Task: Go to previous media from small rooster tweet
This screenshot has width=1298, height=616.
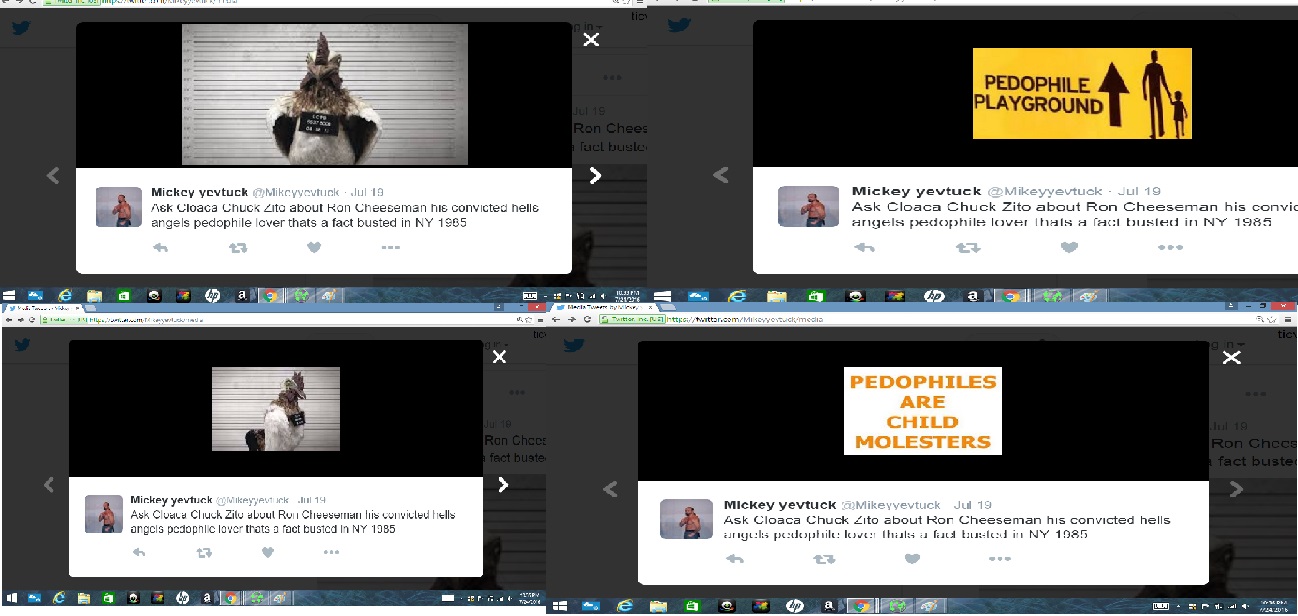Action: 48,485
